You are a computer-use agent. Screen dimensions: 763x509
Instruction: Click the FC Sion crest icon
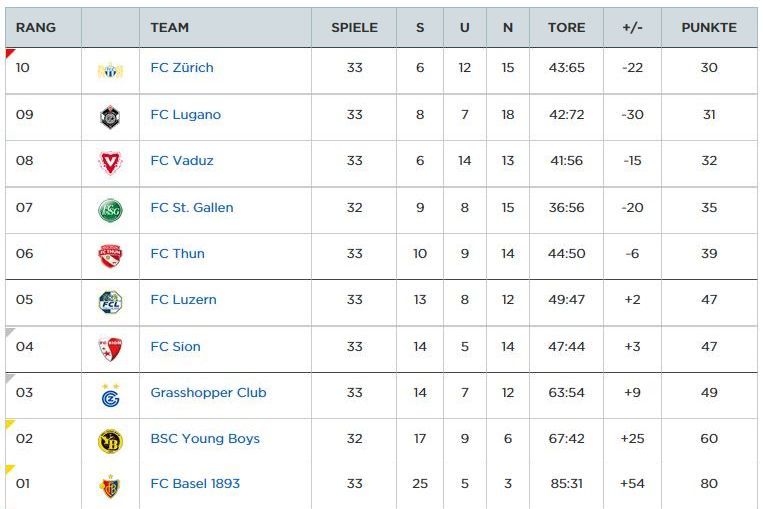click(x=110, y=349)
